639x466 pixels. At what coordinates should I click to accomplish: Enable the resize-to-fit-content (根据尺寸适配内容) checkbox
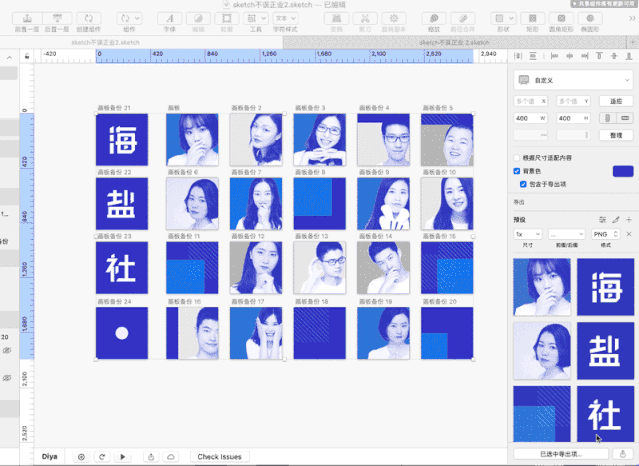(517, 158)
